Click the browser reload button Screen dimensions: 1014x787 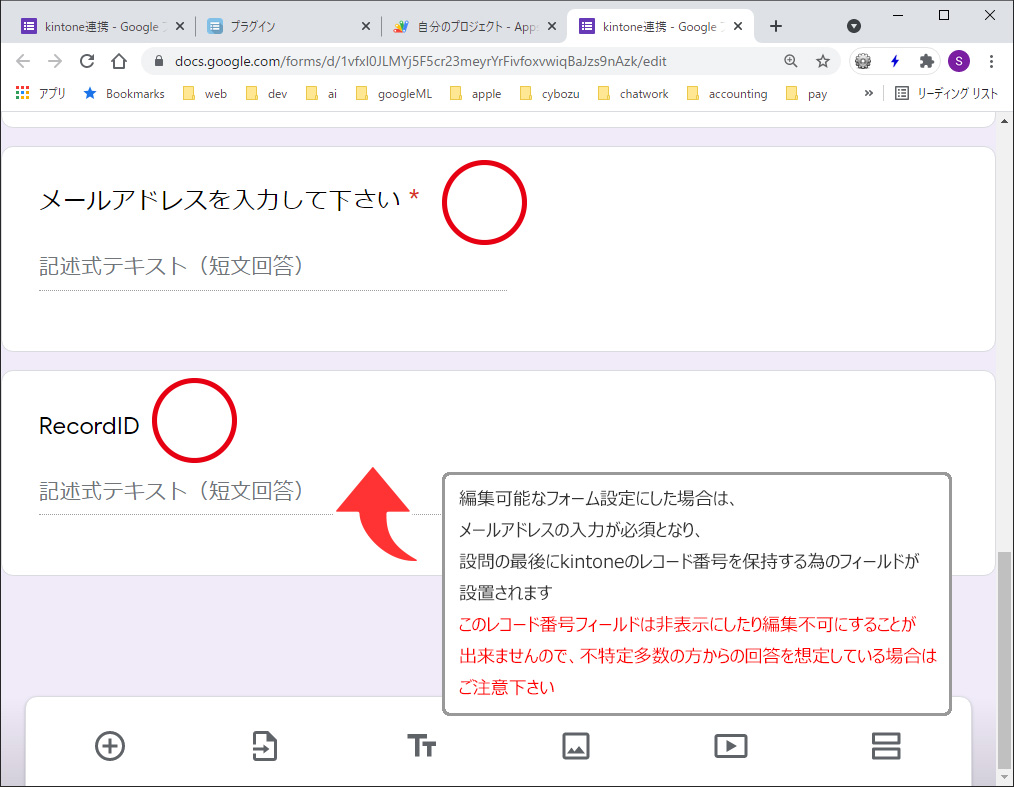[x=87, y=61]
